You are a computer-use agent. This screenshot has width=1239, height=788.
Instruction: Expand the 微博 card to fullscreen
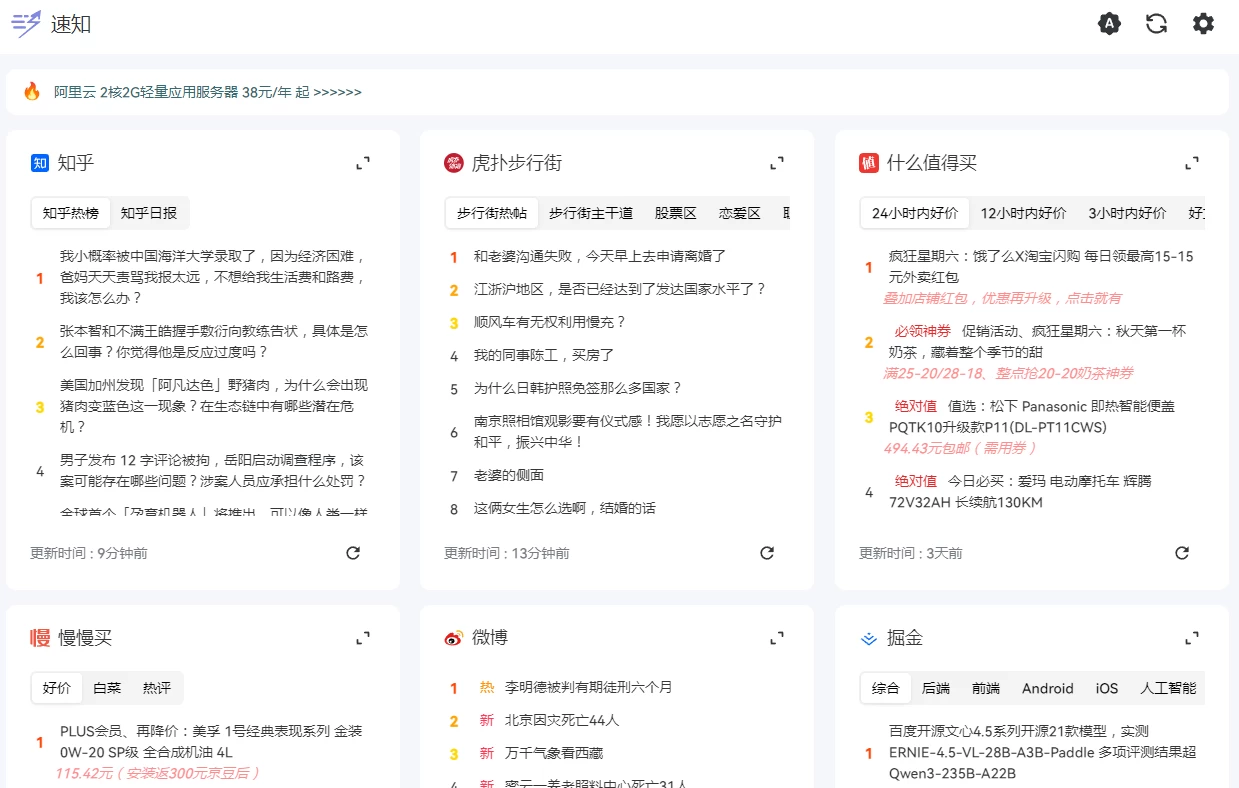776,637
